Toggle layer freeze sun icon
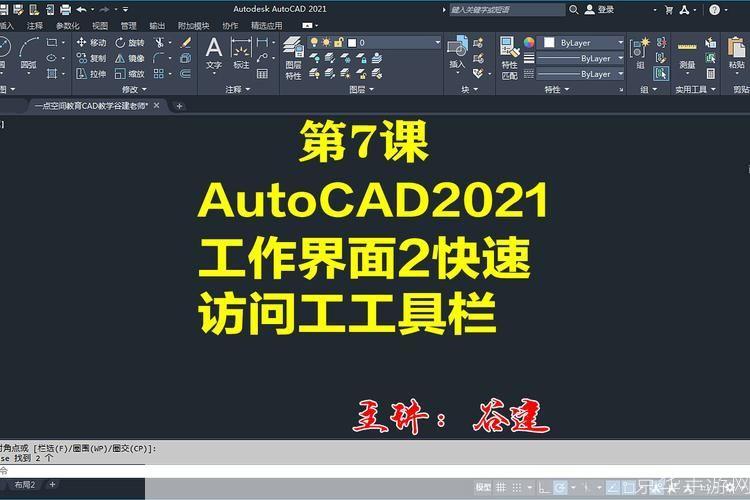Screen dimensions: 750x500 pos(326,43)
